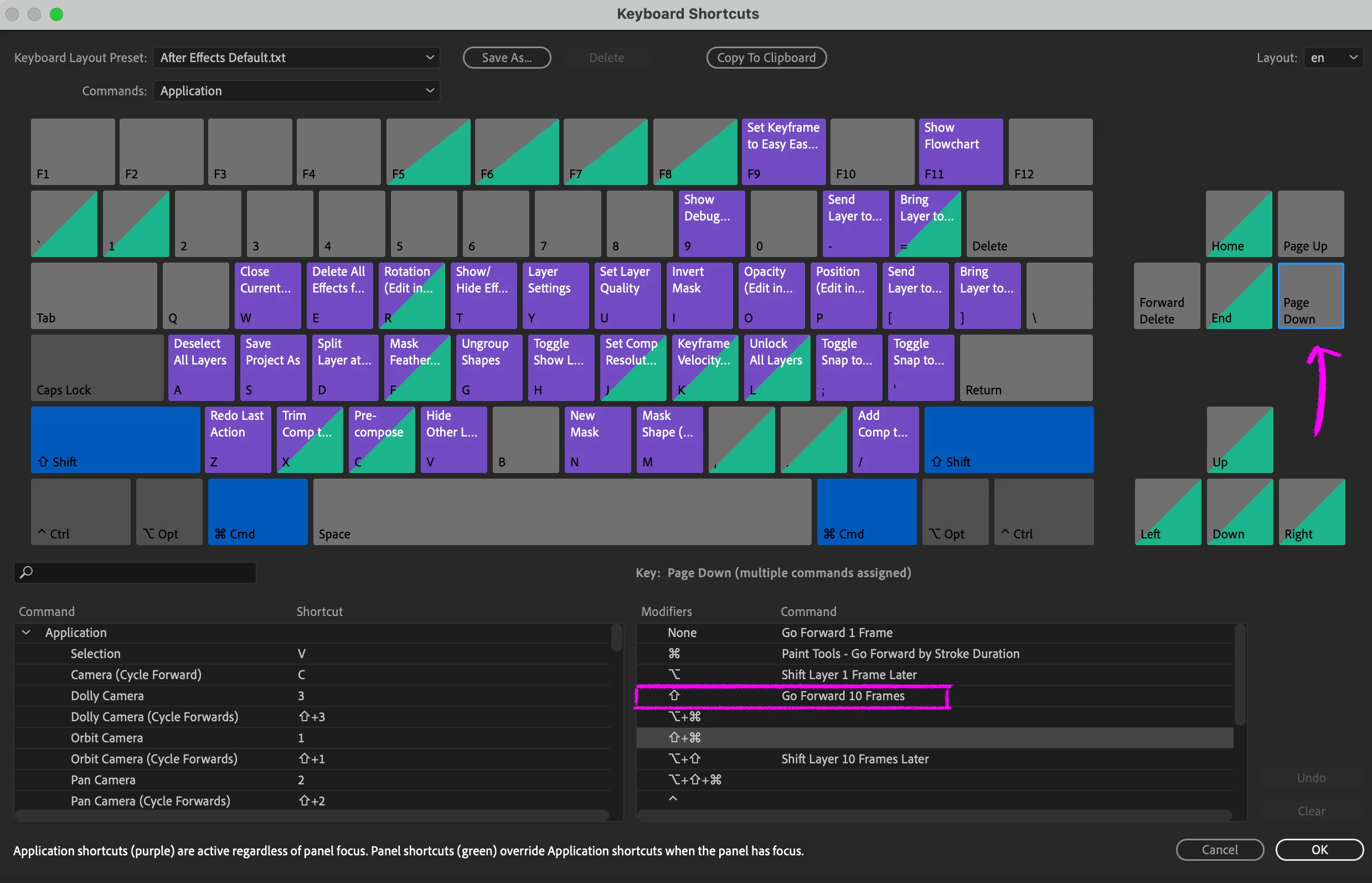Open the Keyboard Layout Preset dropdown

296,58
